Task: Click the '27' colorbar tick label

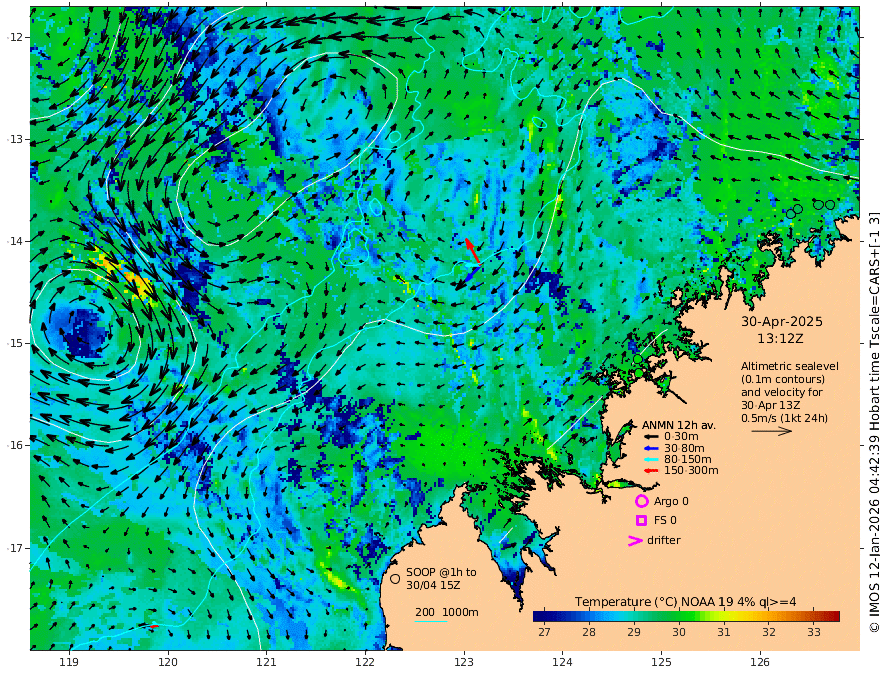Action: pos(544,632)
